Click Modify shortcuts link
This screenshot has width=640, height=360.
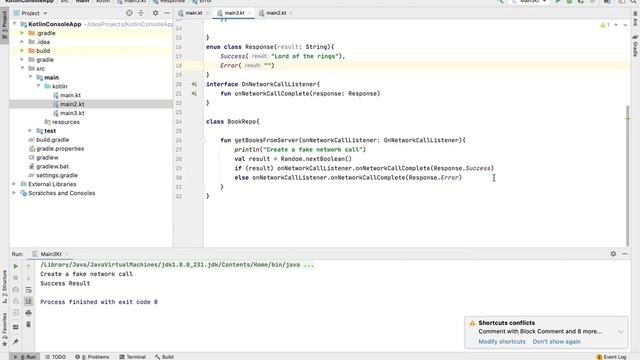pos(502,342)
